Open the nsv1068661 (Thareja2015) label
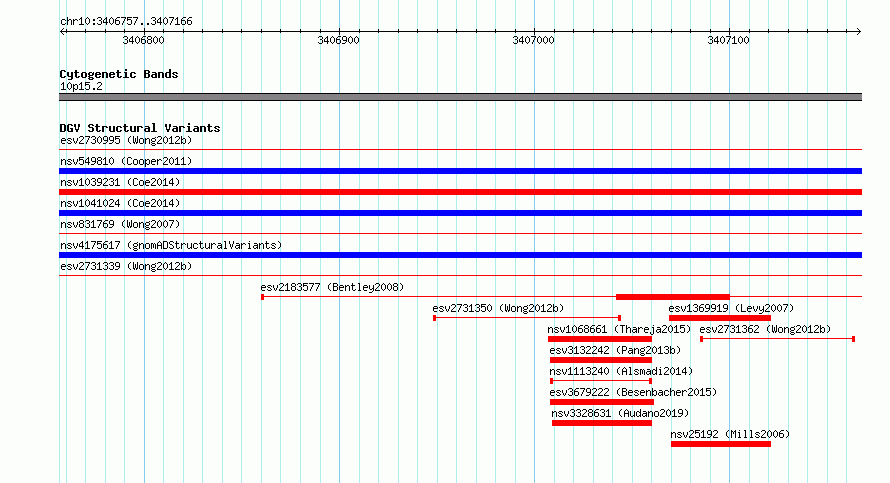This screenshot has width=890, height=483. point(619,329)
